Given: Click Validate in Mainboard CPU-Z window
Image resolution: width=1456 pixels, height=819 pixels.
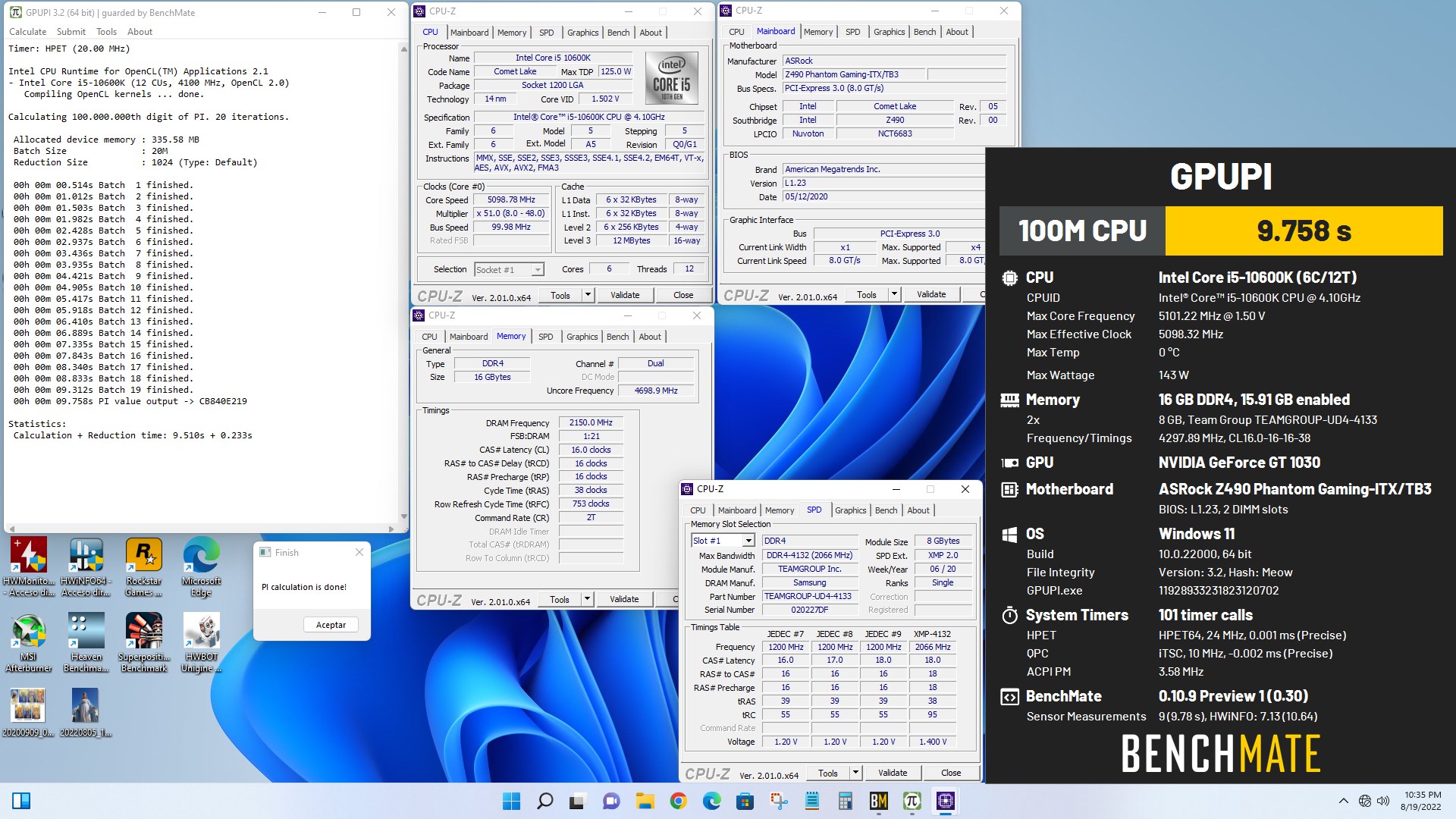Looking at the screenshot, I should click(x=931, y=295).
